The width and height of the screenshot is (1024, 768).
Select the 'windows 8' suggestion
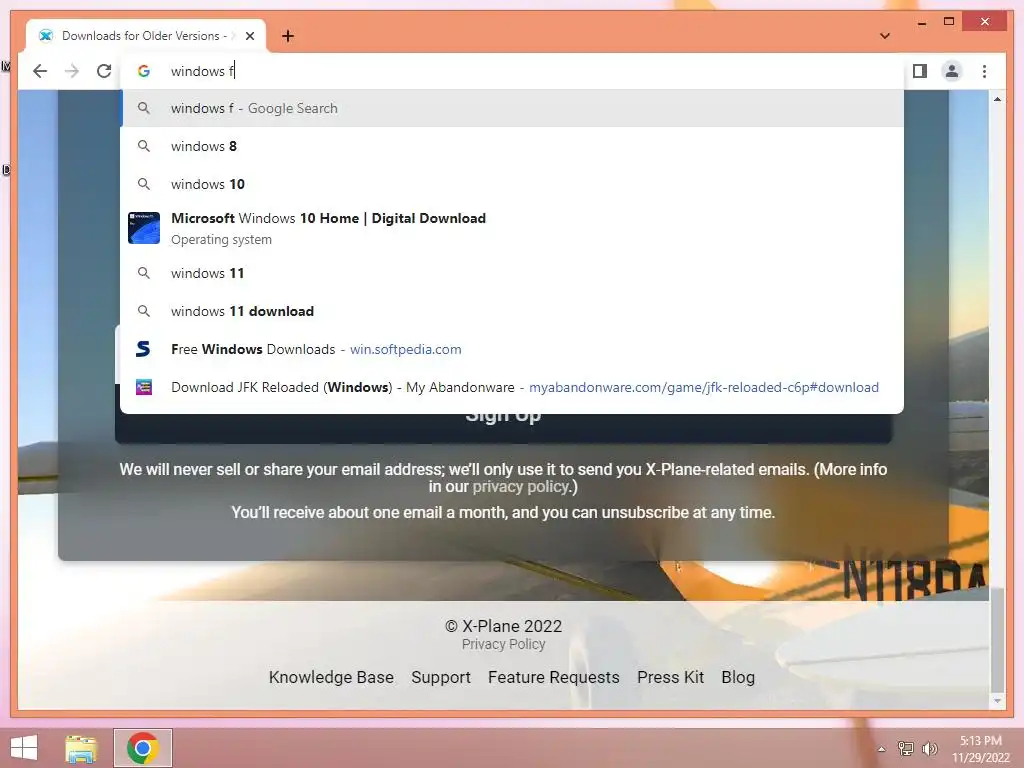(512, 146)
